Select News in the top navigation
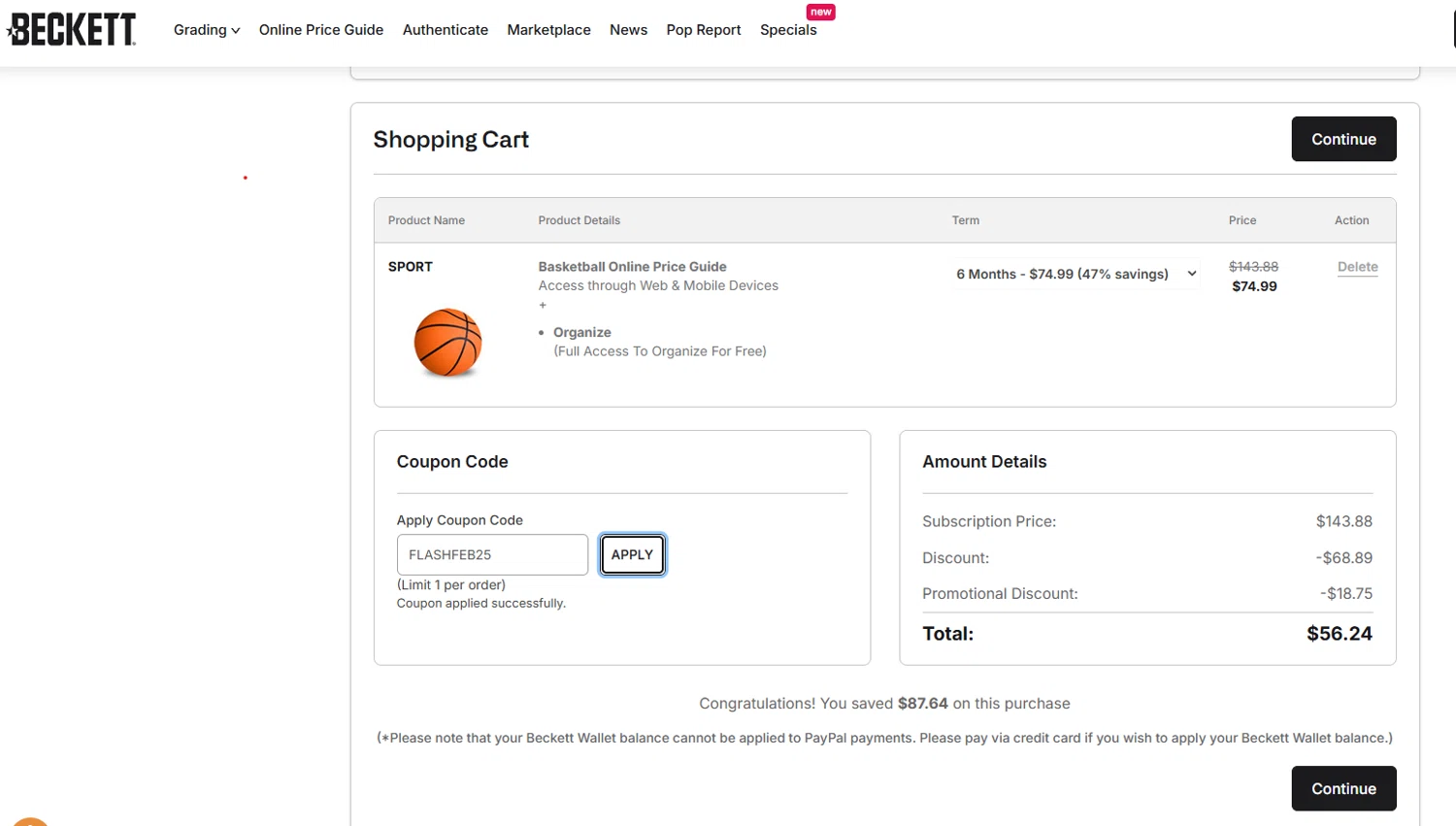 (x=628, y=30)
